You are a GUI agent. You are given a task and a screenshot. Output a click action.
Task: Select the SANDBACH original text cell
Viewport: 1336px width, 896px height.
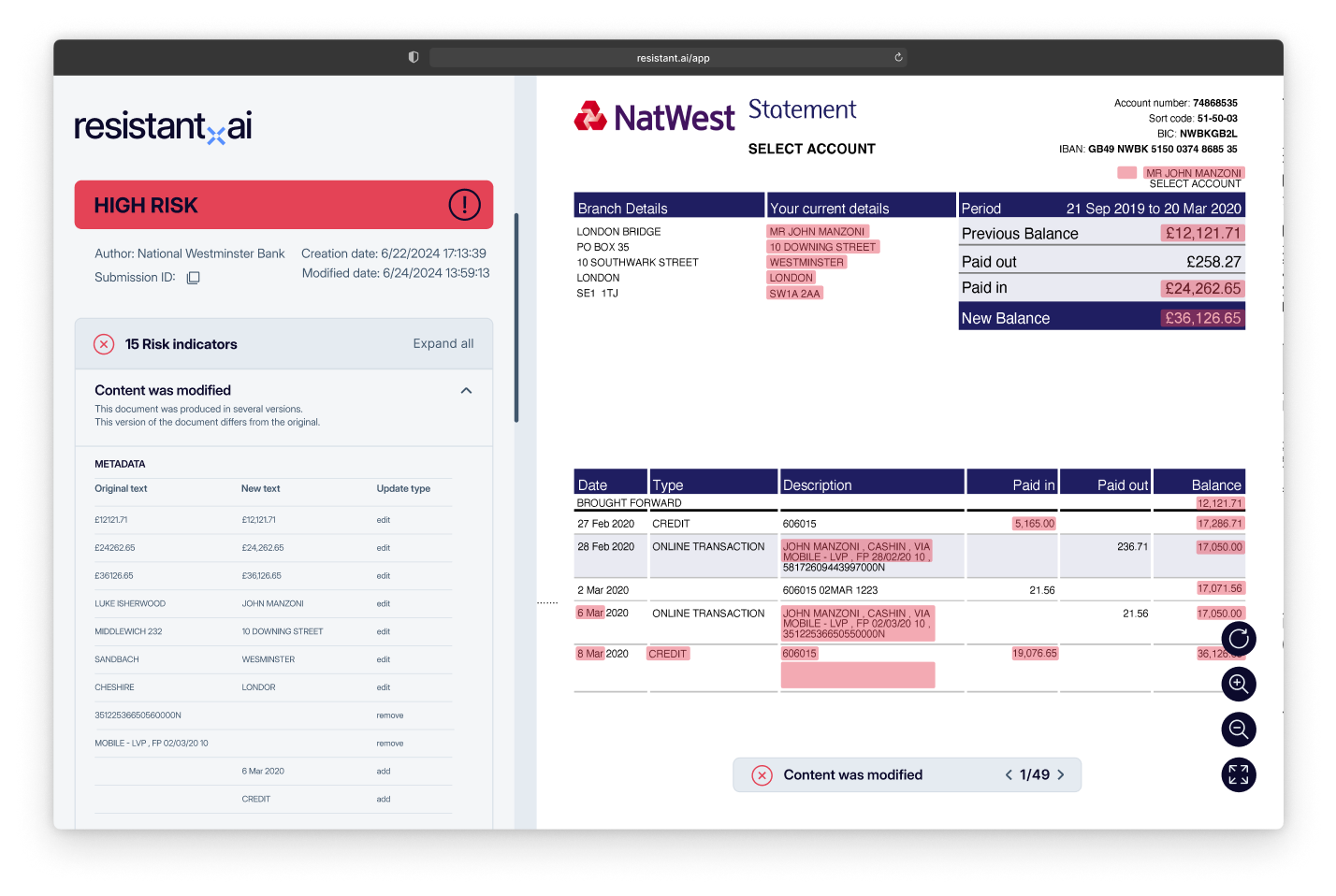pos(117,659)
